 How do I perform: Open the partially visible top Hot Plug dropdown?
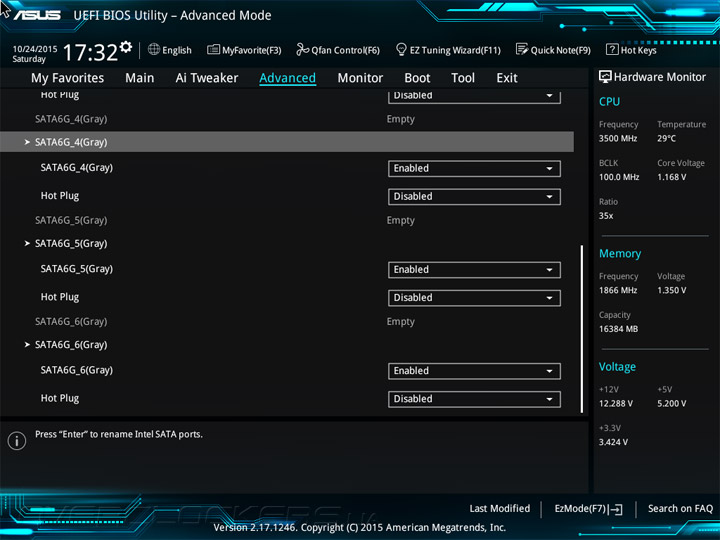474,96
